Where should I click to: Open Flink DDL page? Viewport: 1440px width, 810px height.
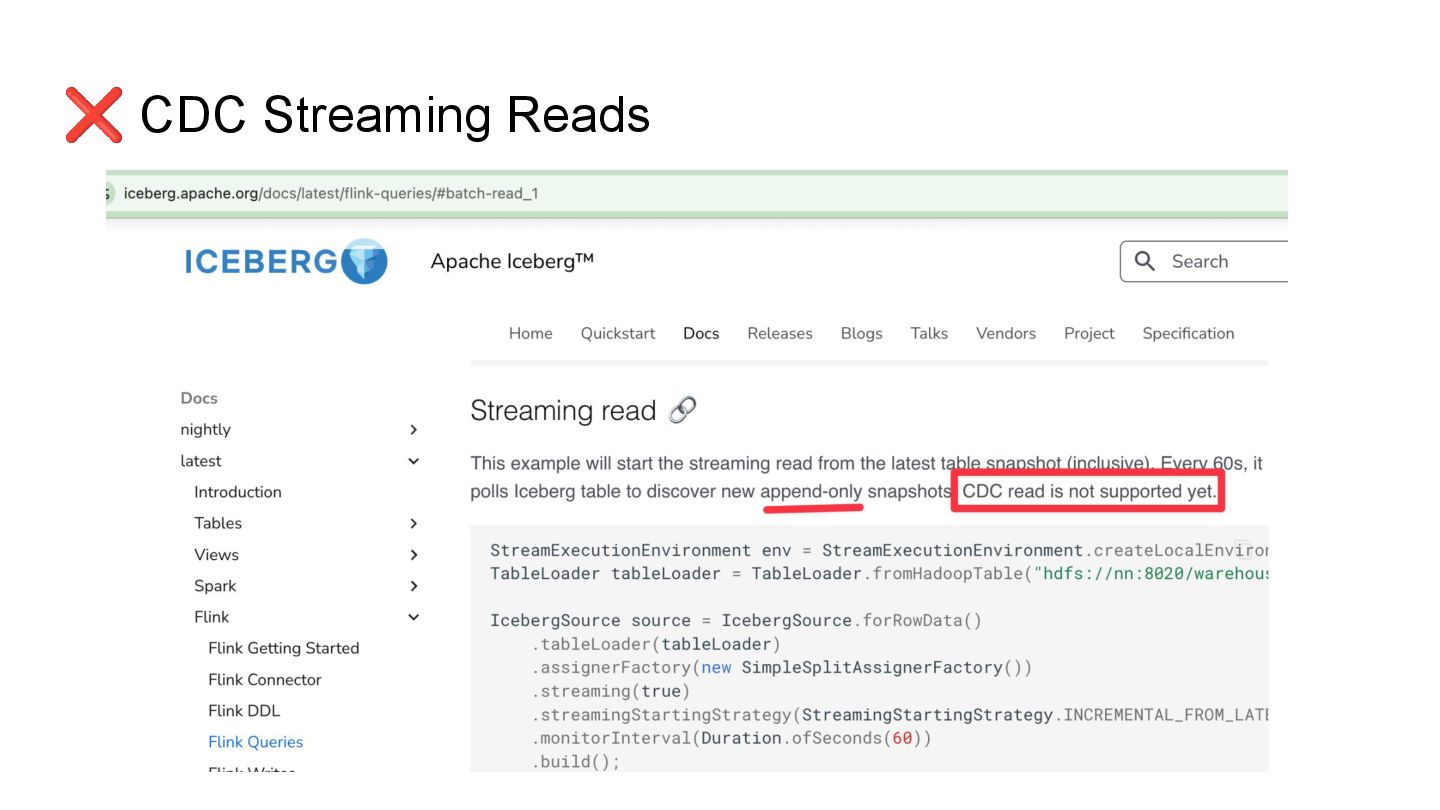(x=244, y=710)
